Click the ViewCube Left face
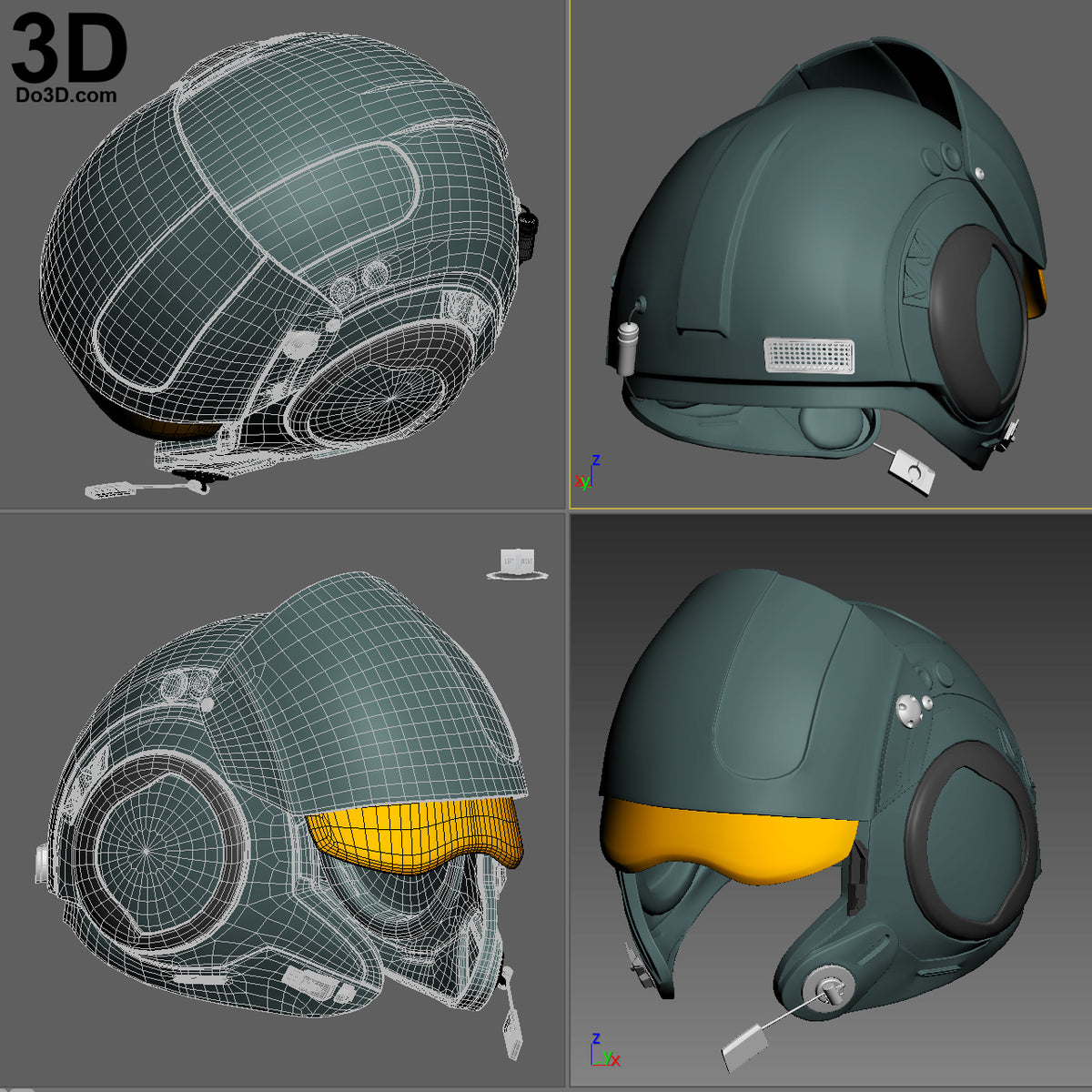This screenshot has width=1092, height=1092. pos(509,561)
